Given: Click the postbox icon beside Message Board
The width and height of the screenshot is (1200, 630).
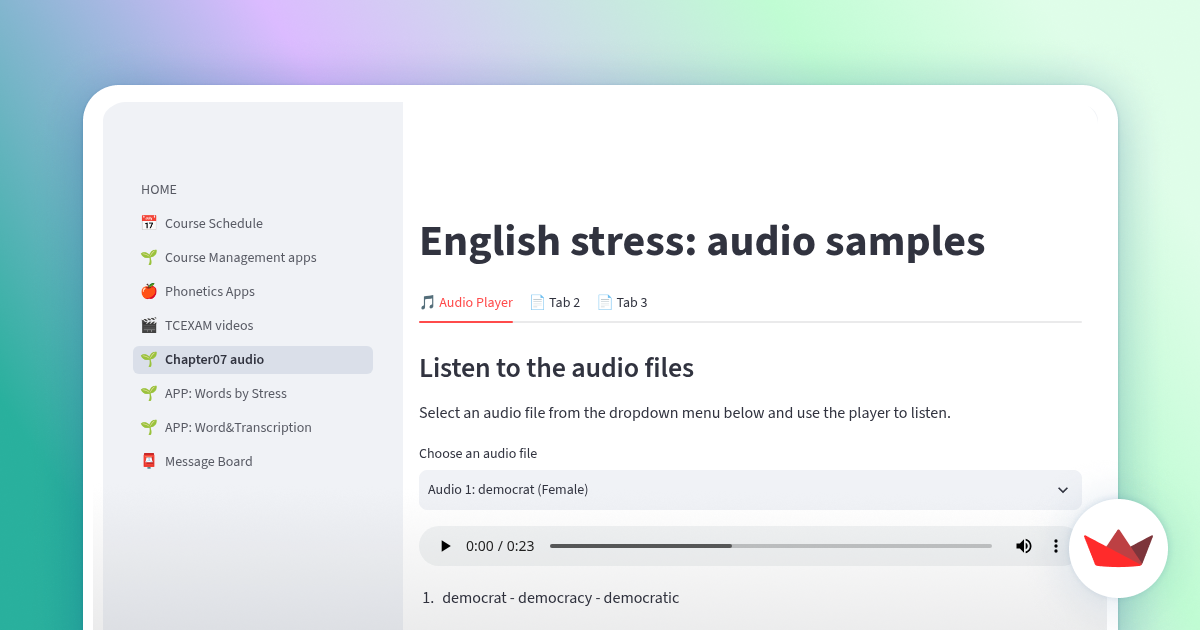Looking at the screenshot, I should tap(149, 461).
